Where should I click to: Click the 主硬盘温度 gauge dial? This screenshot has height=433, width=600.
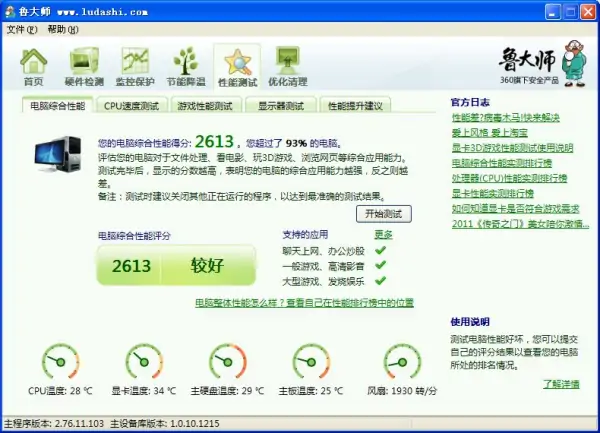228,361
